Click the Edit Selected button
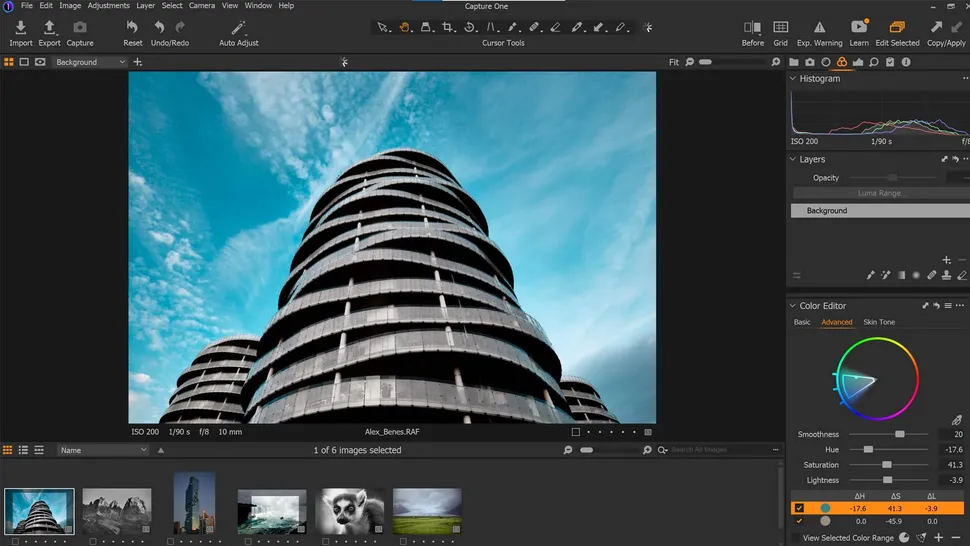Viewport: 970px width, 546px height. pyautogui.click(x=897, y=32)
